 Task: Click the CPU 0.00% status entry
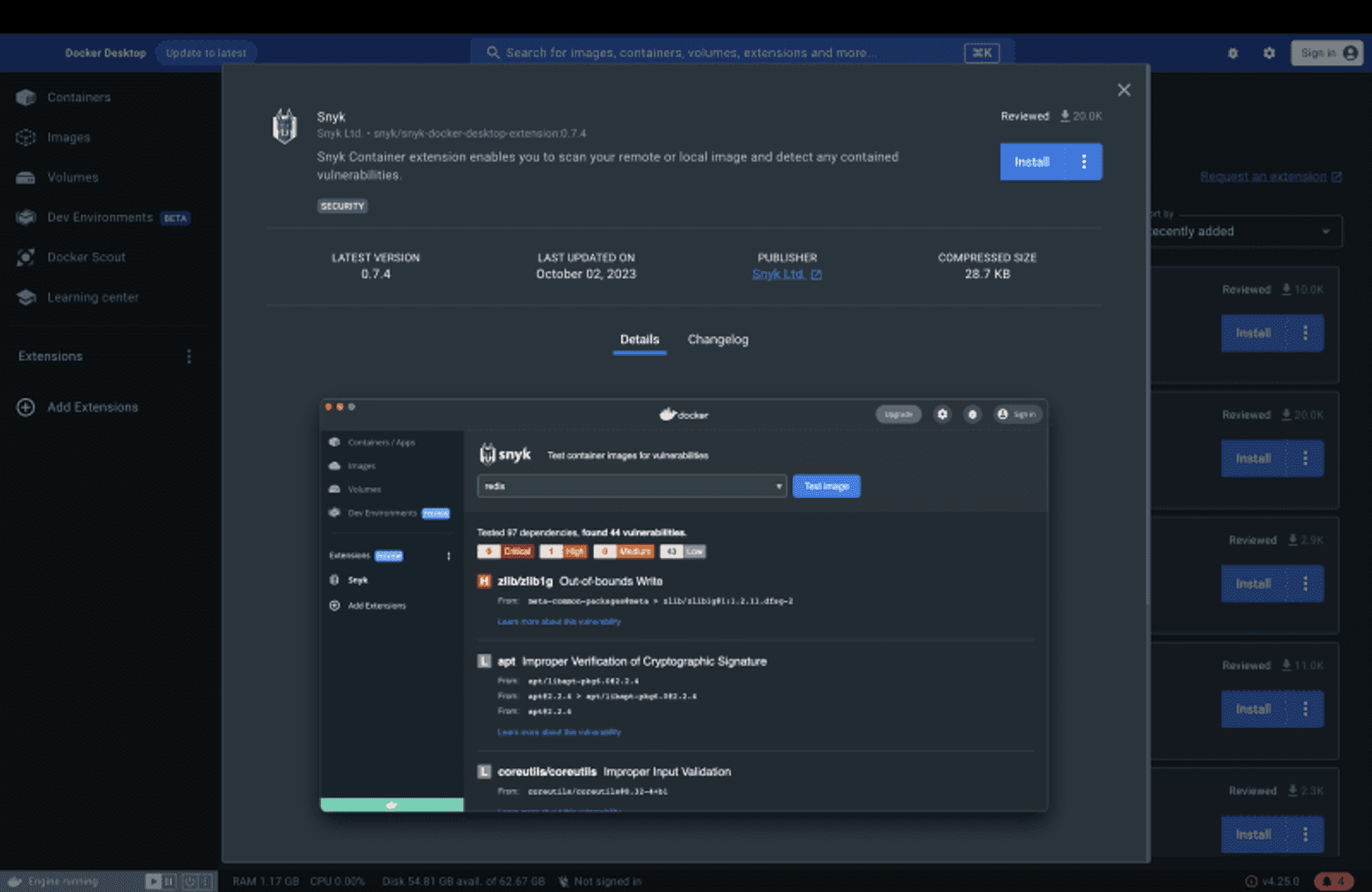[x=338, y=882]
